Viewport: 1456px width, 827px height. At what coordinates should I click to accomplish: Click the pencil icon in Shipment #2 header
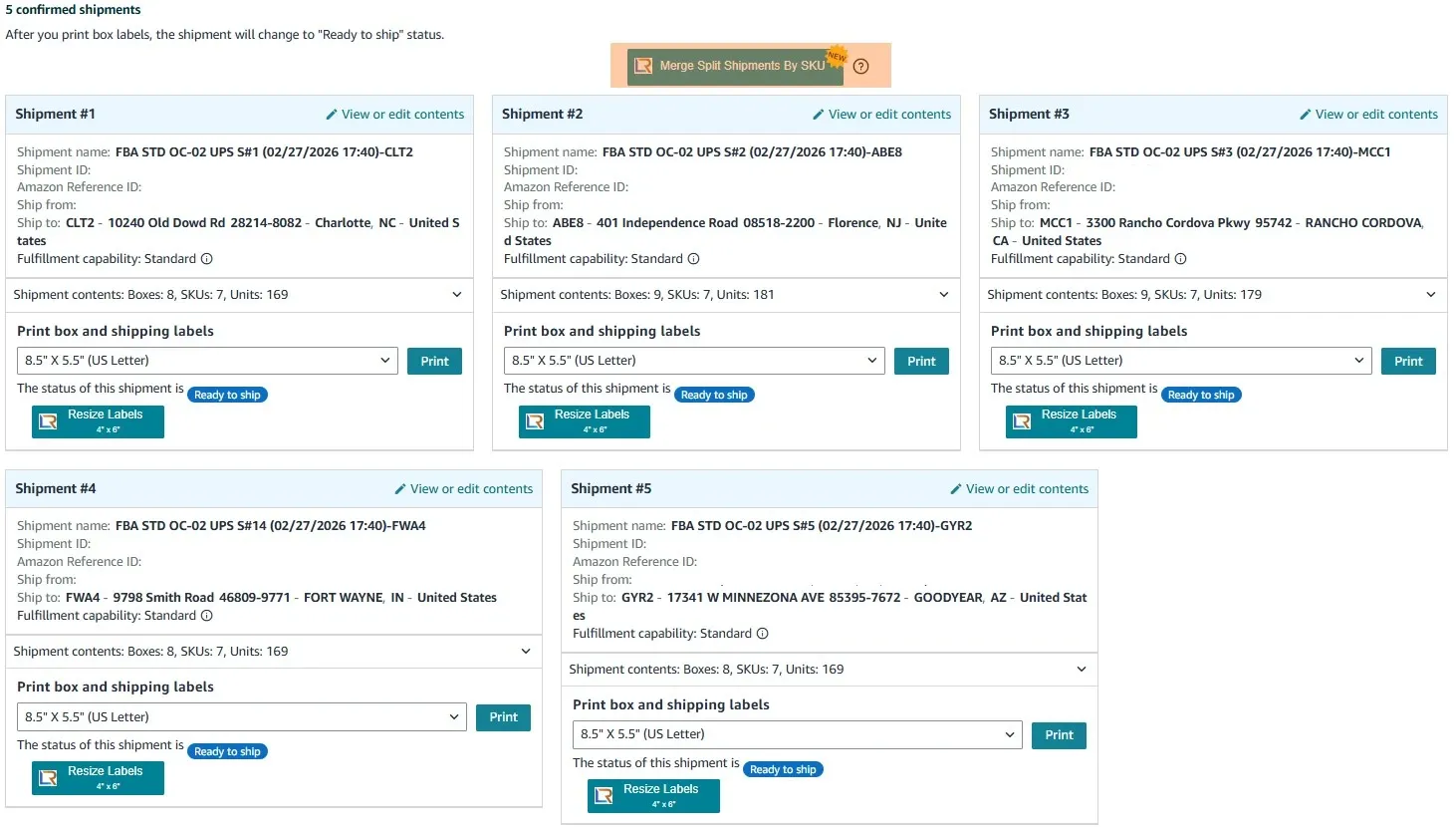[819, 115]
